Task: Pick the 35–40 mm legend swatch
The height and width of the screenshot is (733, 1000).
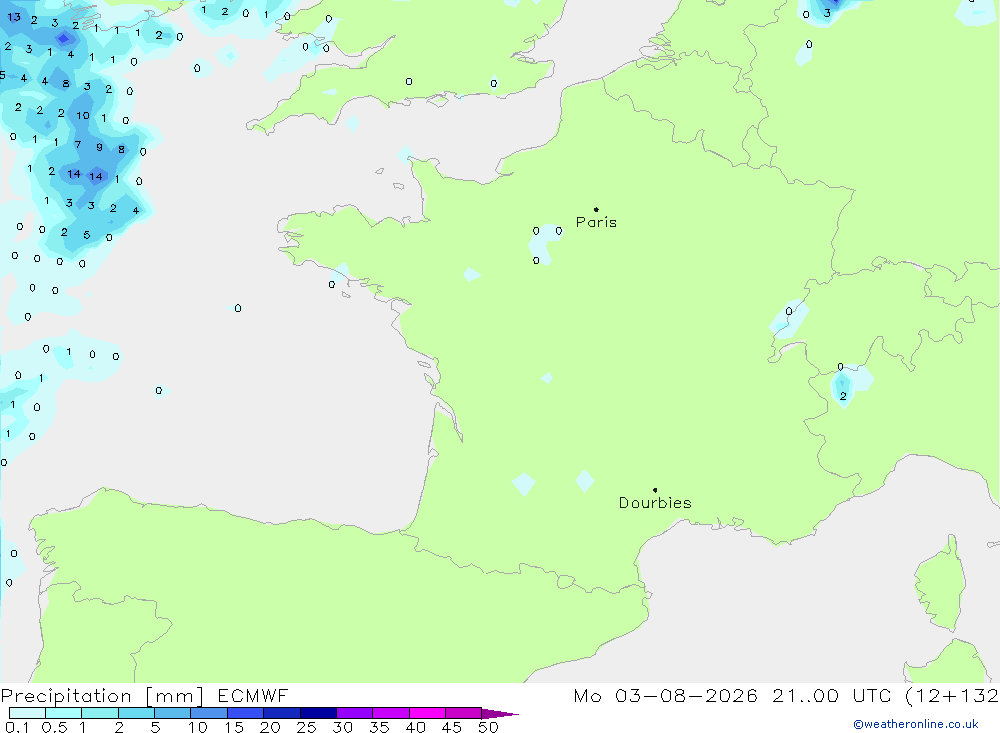Action: pos(390,713)
